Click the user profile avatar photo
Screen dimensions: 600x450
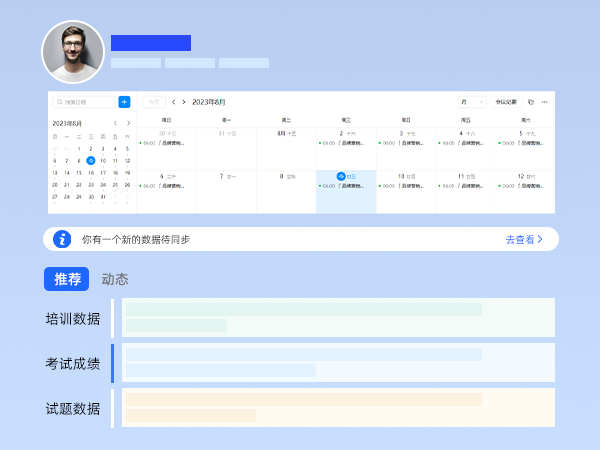click(x=72, y=52)
